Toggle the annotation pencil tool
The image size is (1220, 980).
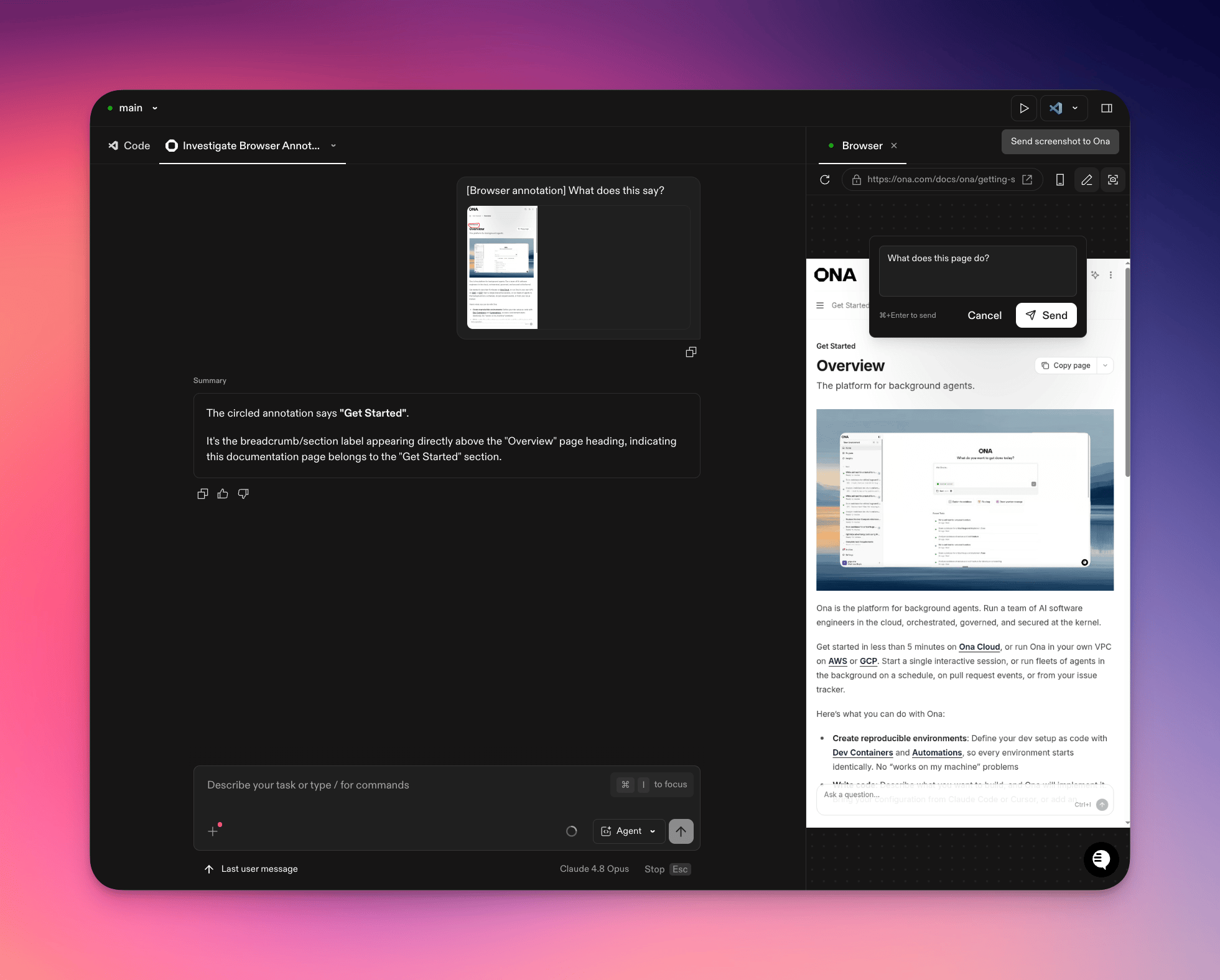pyautogui.click(x=1087, y=180)
